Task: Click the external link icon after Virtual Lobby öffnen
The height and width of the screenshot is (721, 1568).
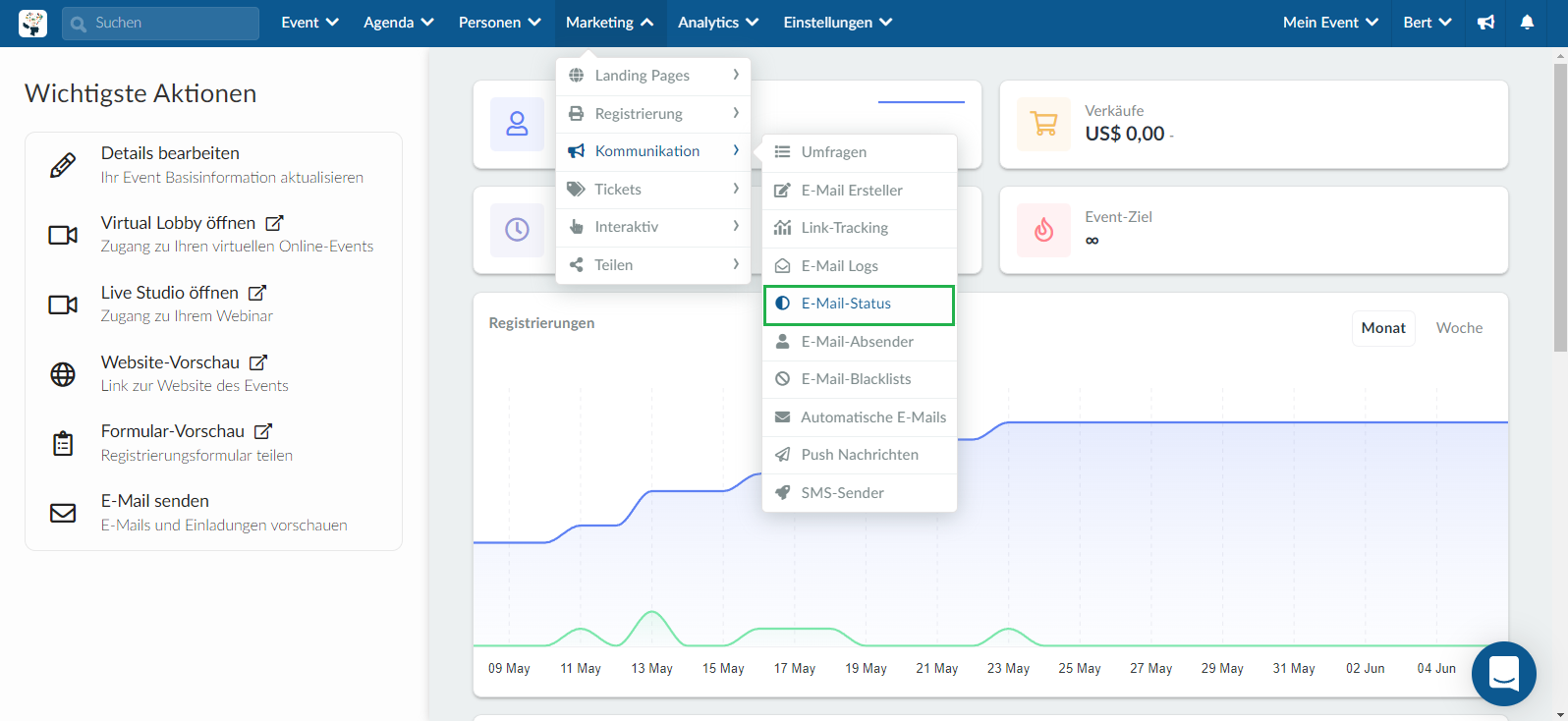Action: click(x=274, y=223)
